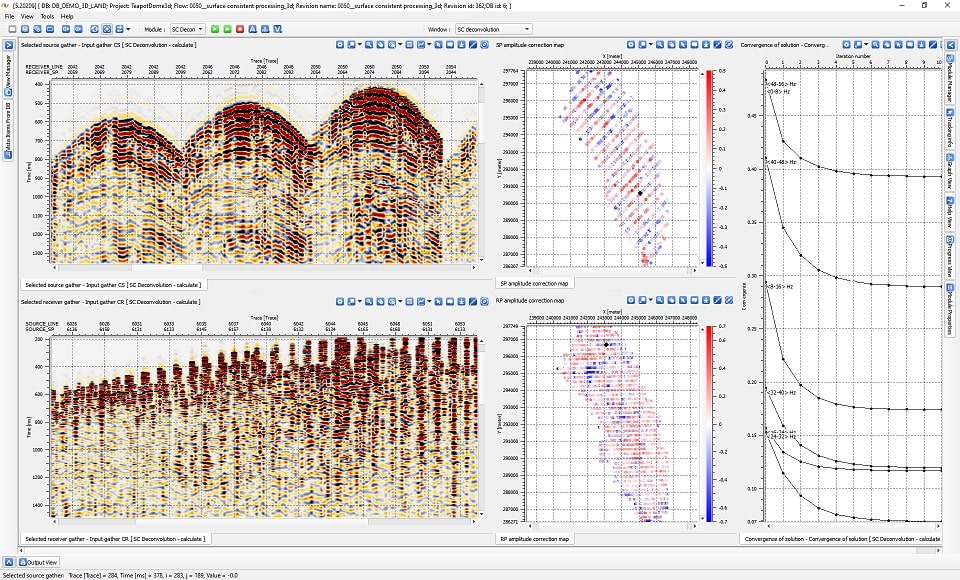Click the first icon in receiver gather toolbar
This screenshot has width=960, height=580.
tap(340, 301)
